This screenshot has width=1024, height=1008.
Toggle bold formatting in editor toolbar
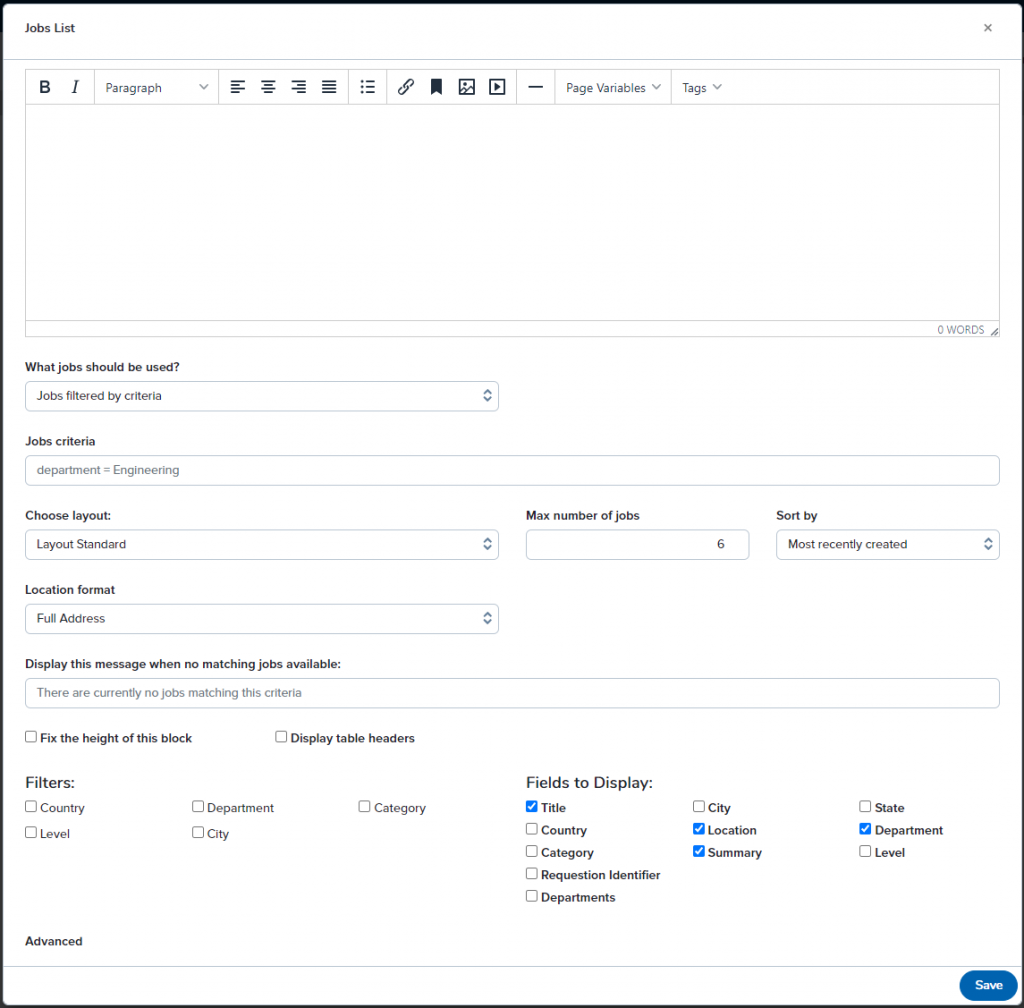45,88
